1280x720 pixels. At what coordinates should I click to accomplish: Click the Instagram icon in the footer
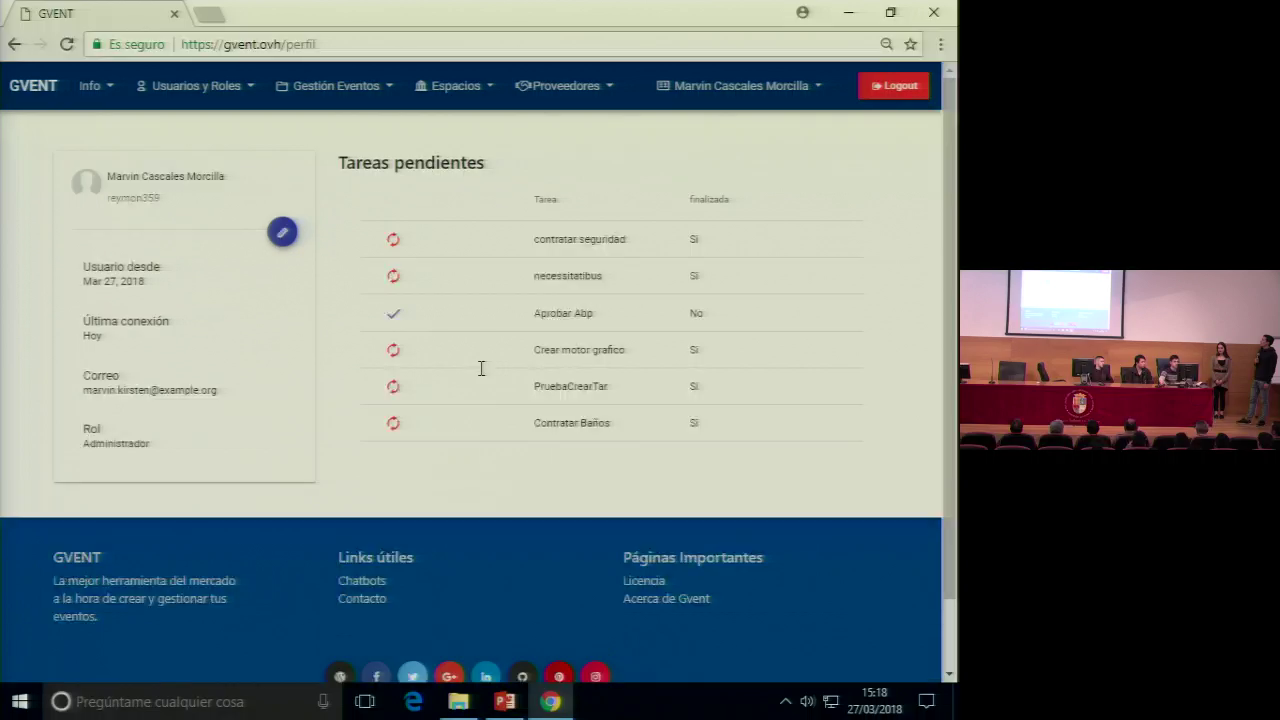[595, 676]
